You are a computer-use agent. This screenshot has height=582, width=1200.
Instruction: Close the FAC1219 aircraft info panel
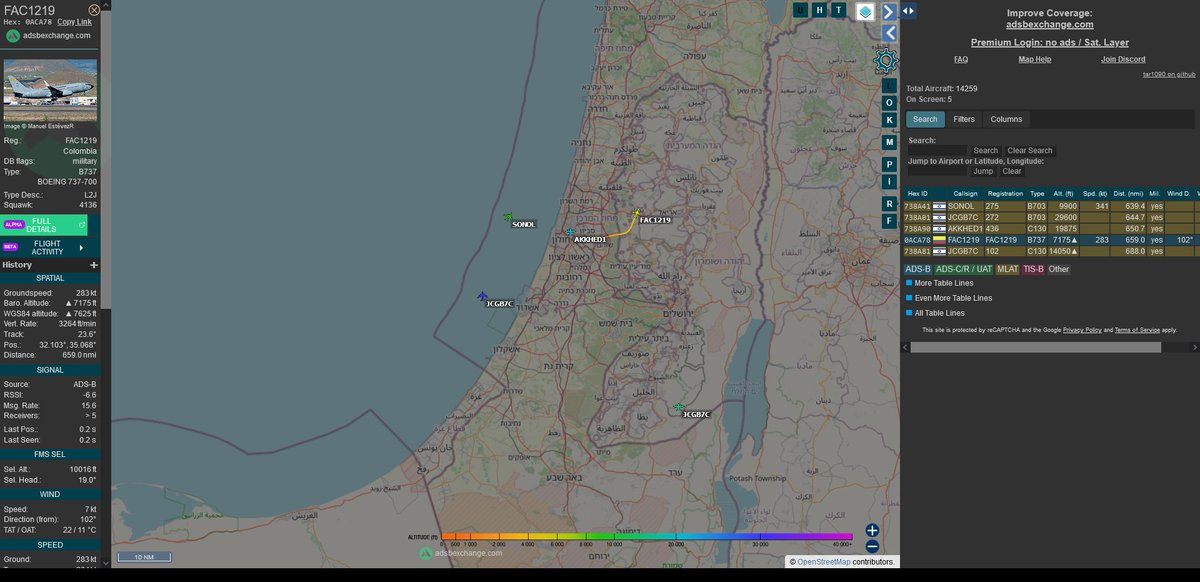pos(94,10)
